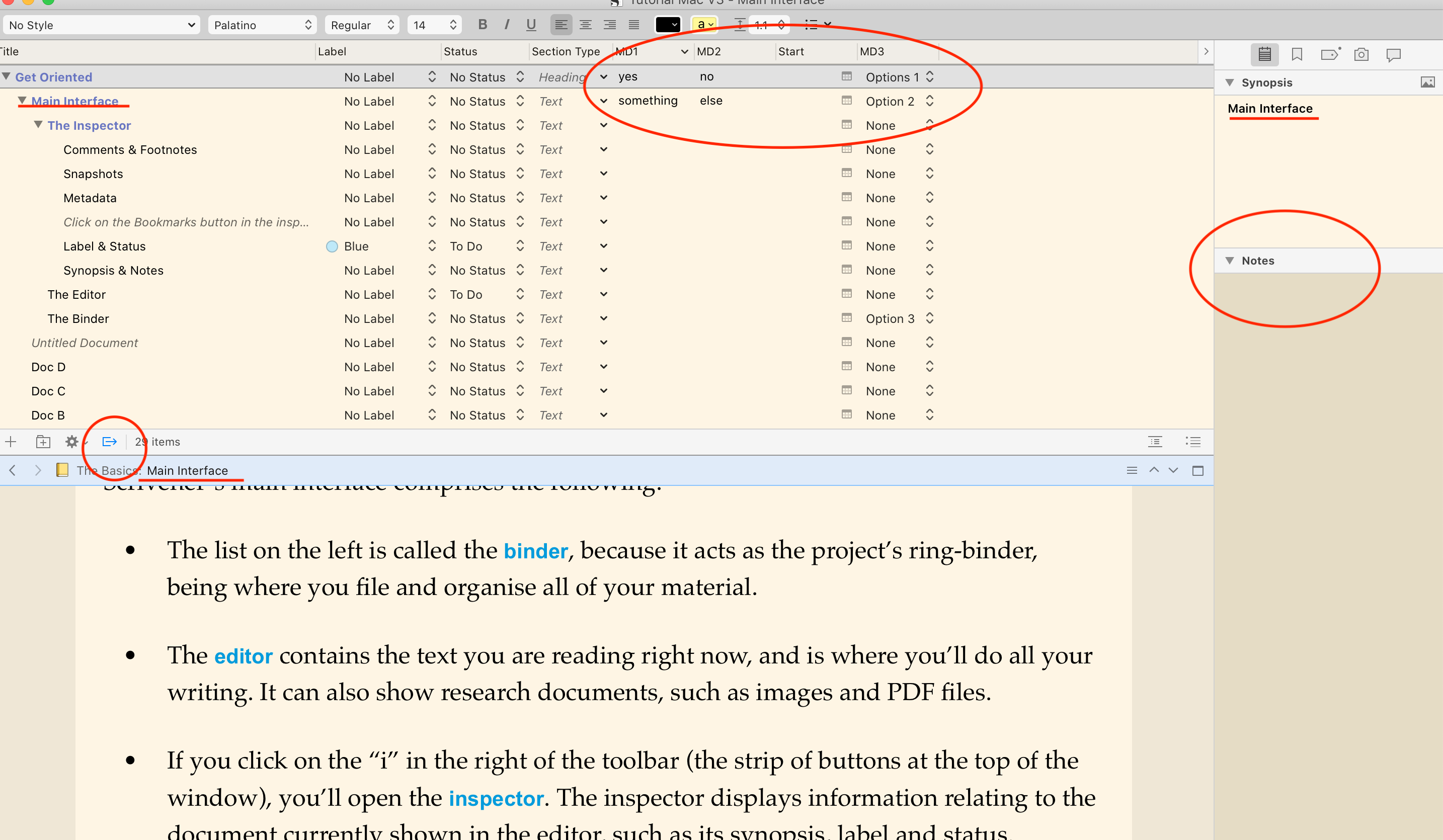Collapse the Get Oriented folder

(7, 76)
